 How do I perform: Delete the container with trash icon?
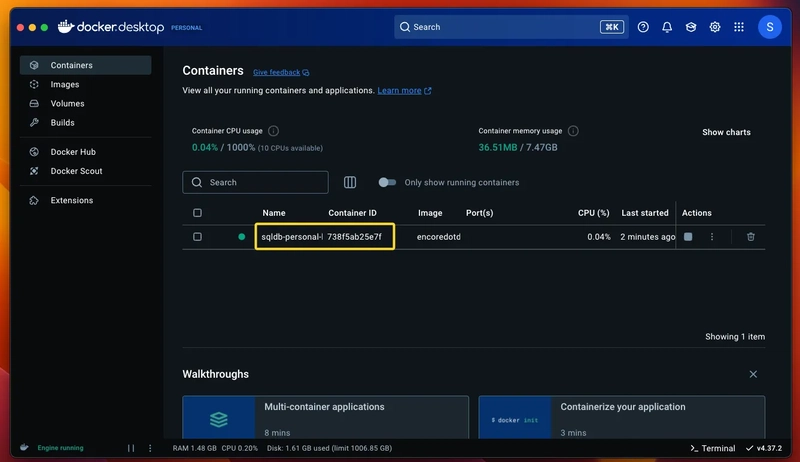(x=751, y=237)
